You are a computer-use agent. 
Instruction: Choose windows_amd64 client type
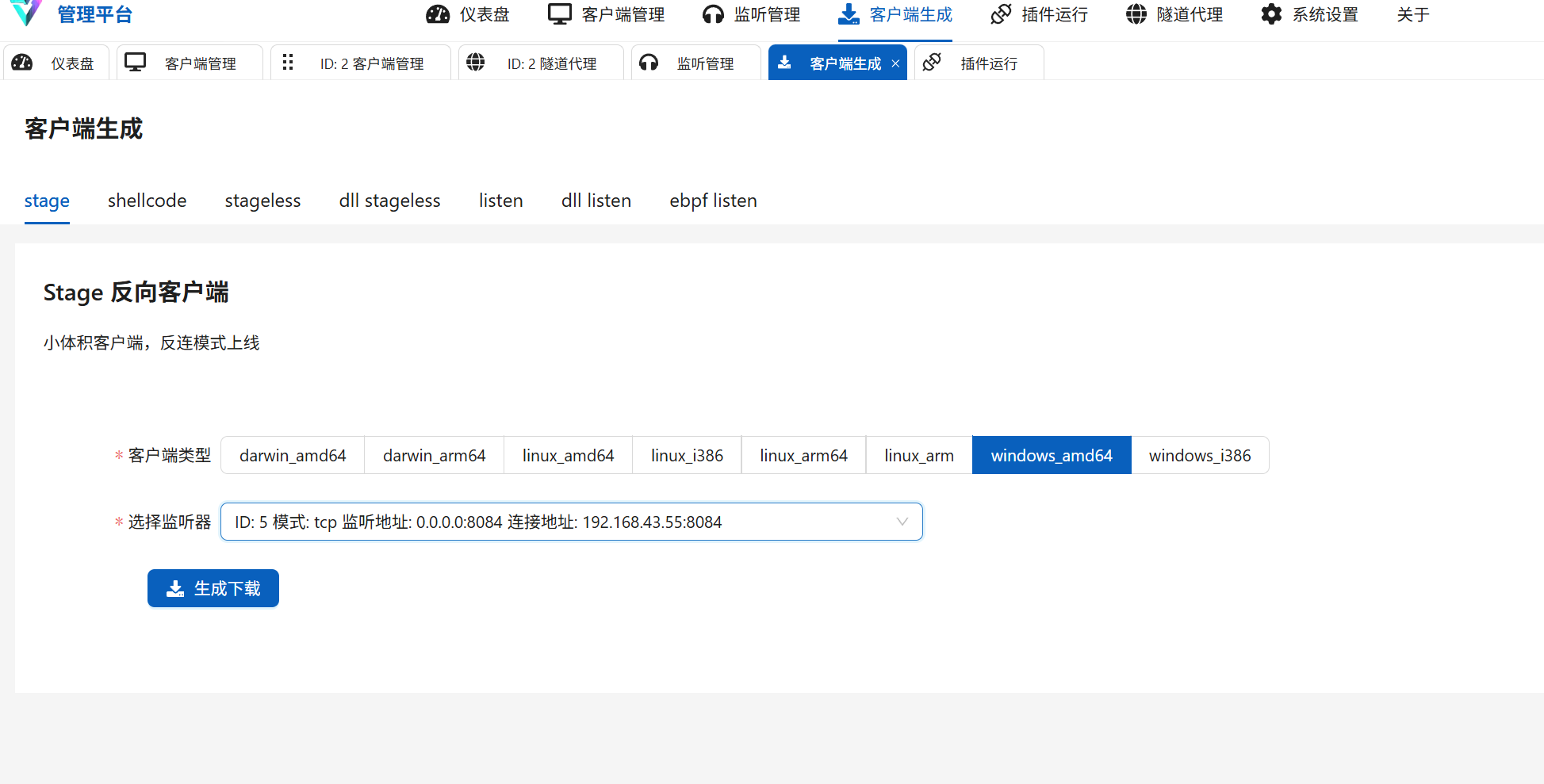(x=1052, y=455)
